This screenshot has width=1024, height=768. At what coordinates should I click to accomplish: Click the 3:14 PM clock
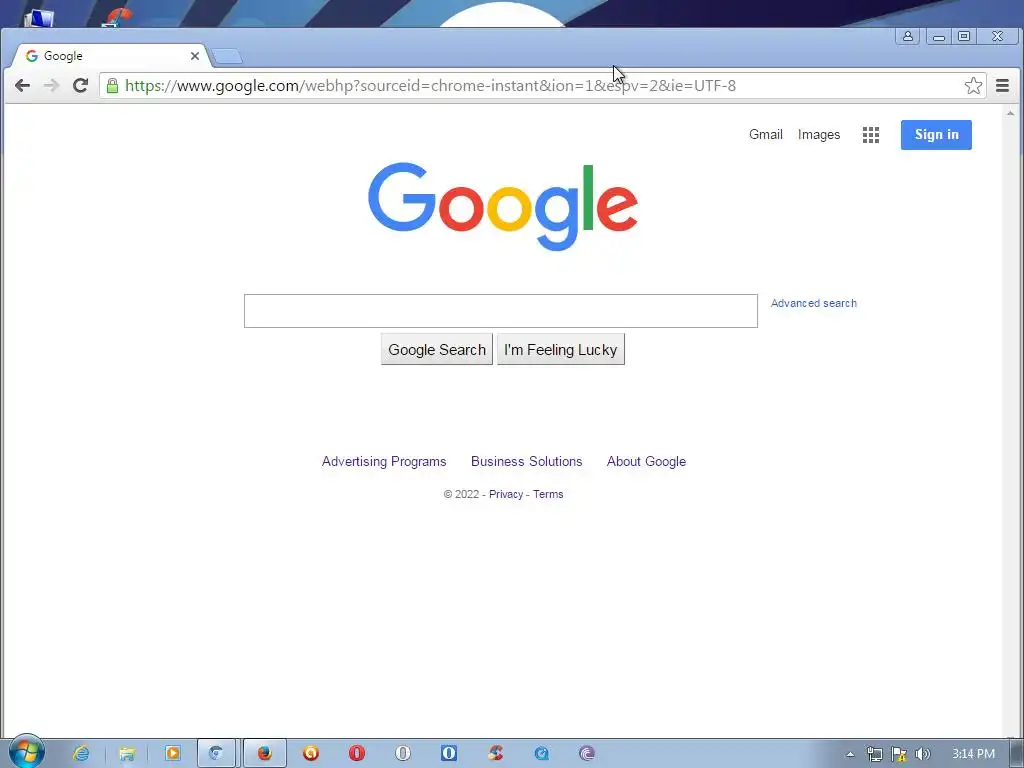[973, 754]
